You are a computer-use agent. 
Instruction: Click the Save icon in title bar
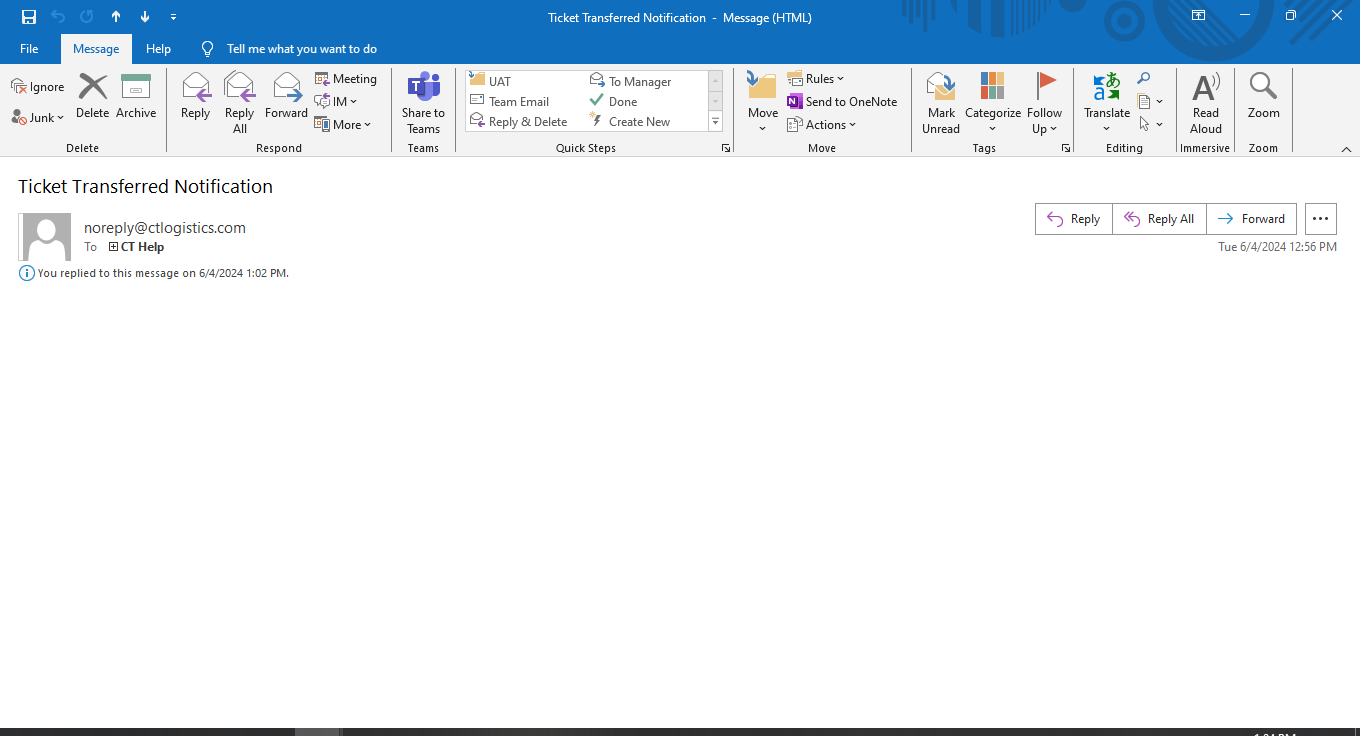[29, 17]
